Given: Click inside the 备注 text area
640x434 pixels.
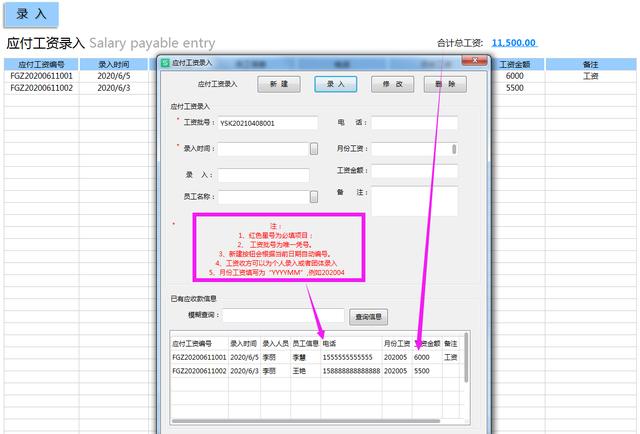Looking at the screenshot, I should pos(415,201).
